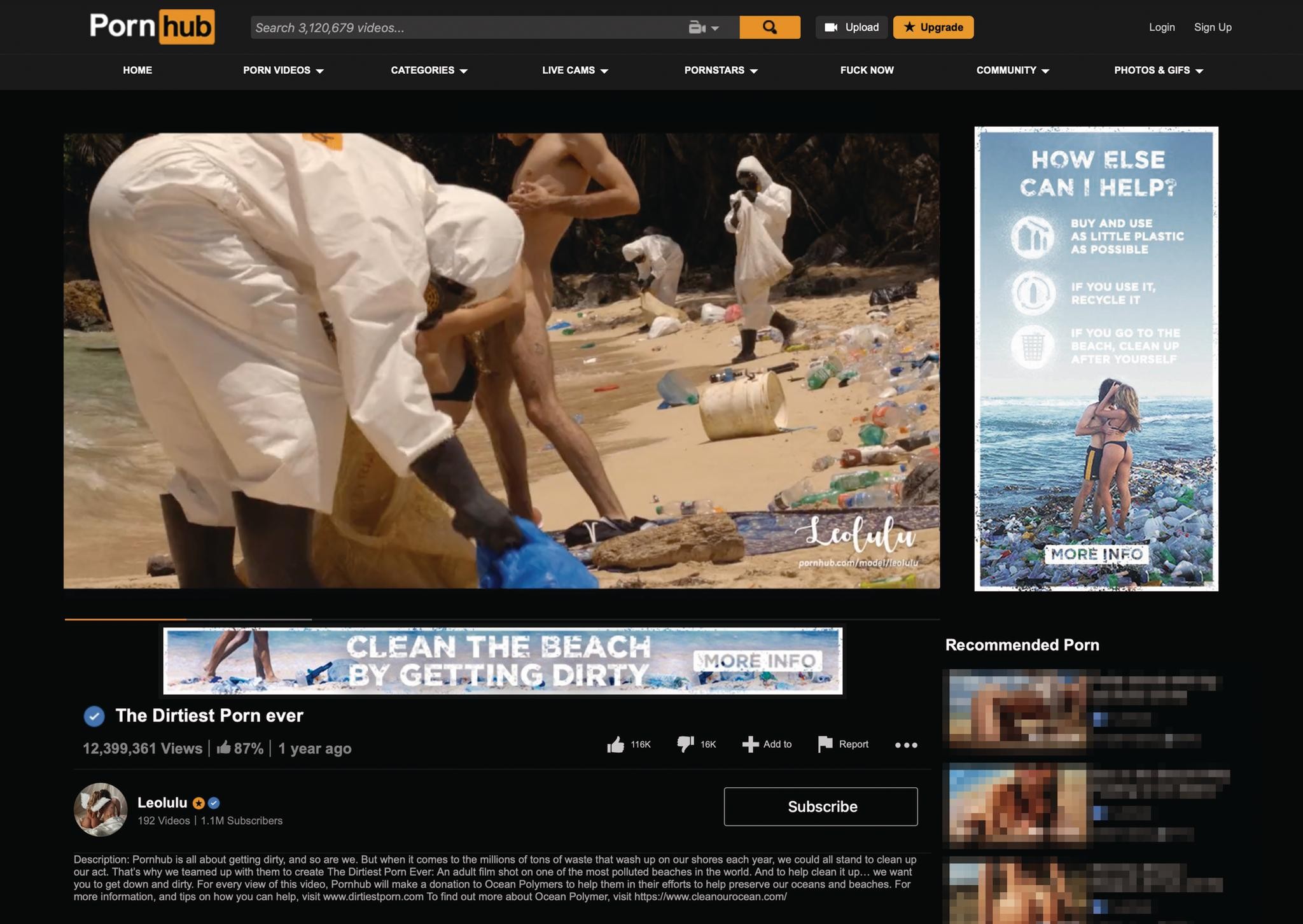Click the thumbs down dislike icon

[685, 744]
